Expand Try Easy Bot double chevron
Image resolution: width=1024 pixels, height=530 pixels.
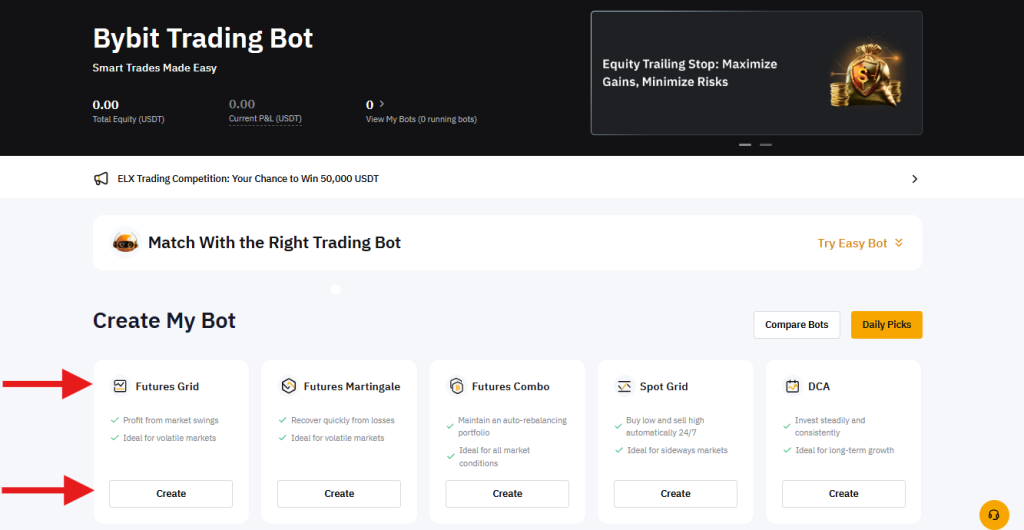tap(899, 243)
